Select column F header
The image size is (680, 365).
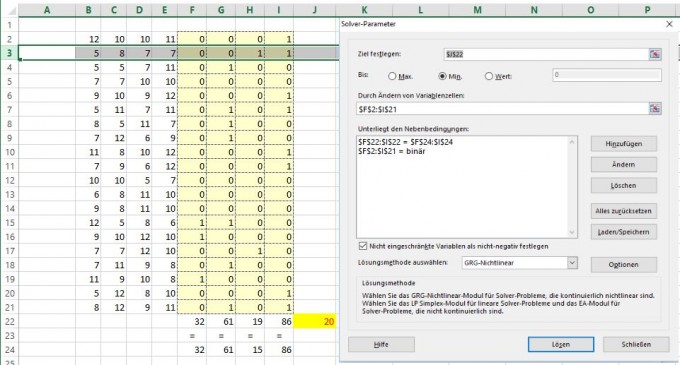point(192,10)
